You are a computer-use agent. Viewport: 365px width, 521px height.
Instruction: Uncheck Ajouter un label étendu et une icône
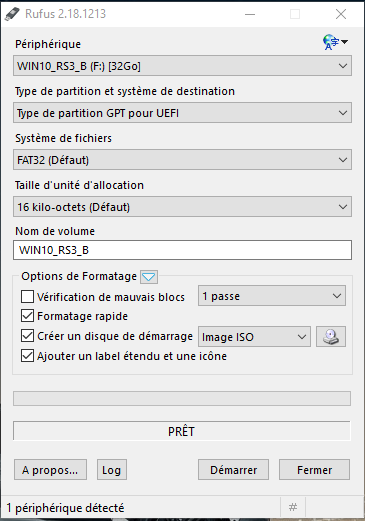pos(27,356)
